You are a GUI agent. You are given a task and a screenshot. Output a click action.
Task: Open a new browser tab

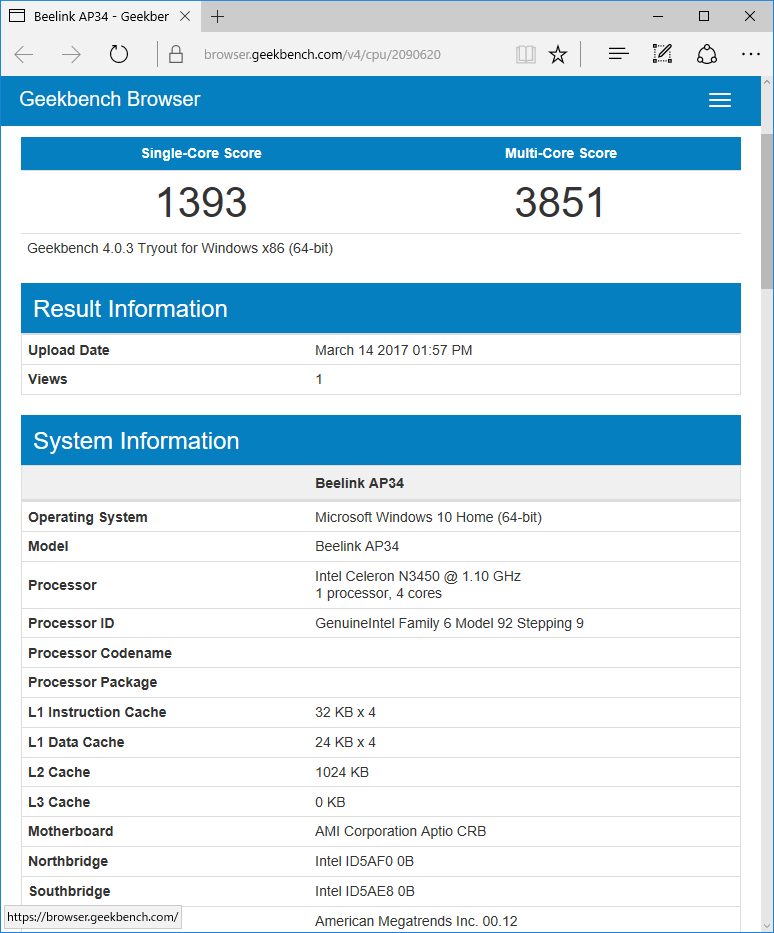coord(217,17)
